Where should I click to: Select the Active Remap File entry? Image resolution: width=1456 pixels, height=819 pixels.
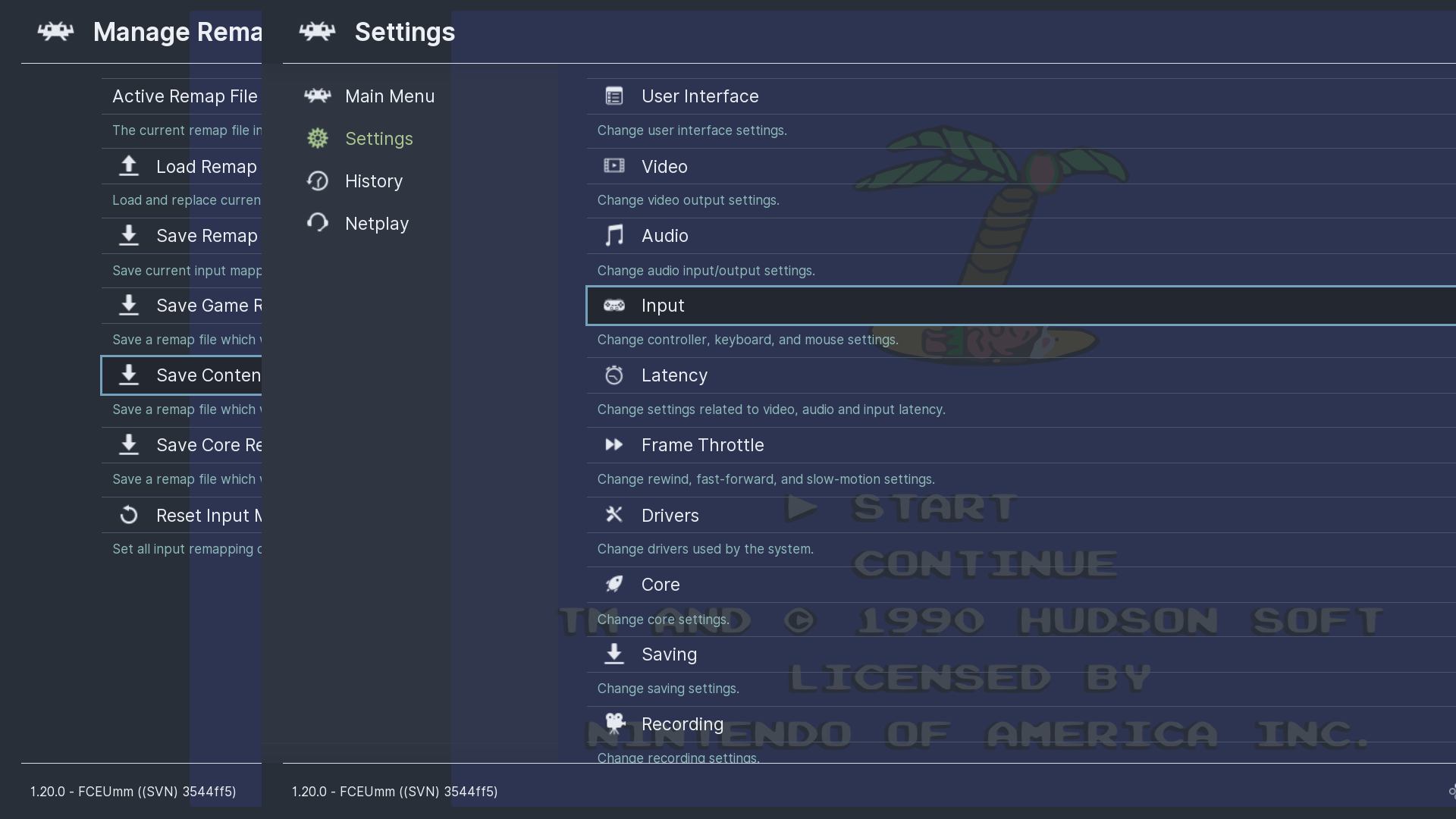pyautogui.click(x=184, y=96)
